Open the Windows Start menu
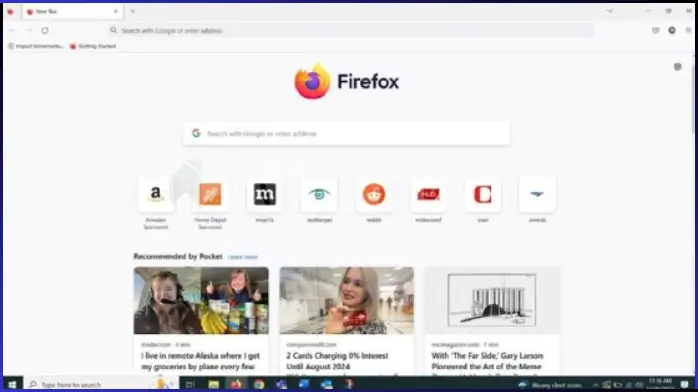Image resolution: width=698 pixels, height=392 pixels. click(12, 384)
